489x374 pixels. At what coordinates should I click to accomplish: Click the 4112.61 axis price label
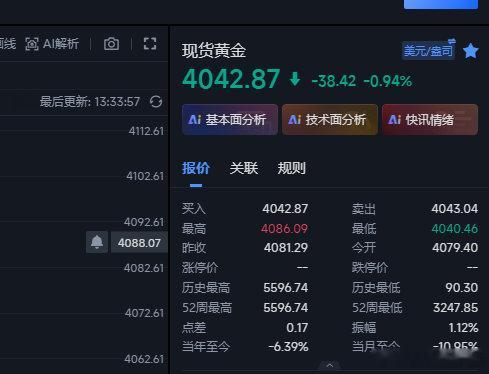click(x=146, y=131)
